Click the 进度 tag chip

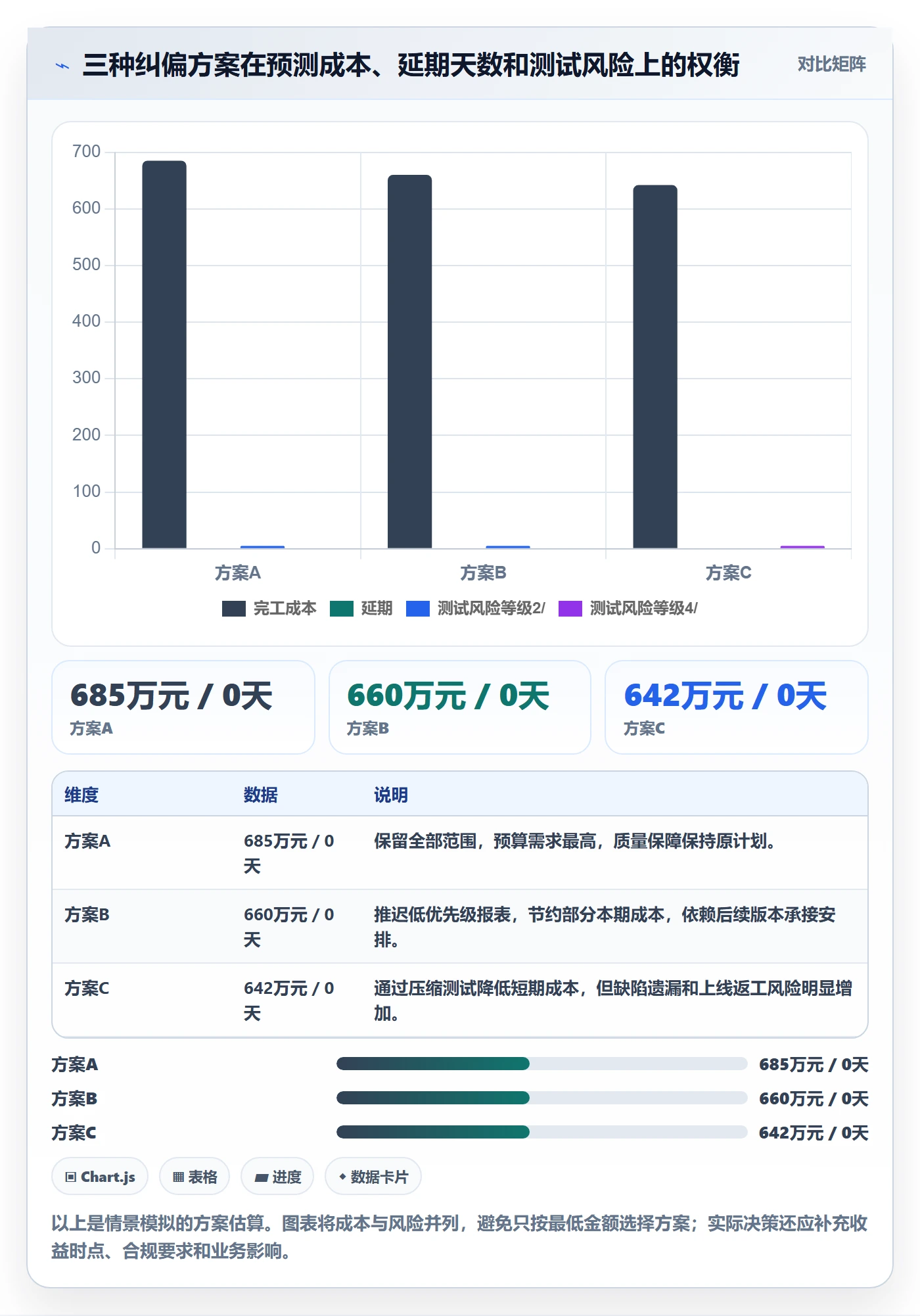coord(277,1177)
